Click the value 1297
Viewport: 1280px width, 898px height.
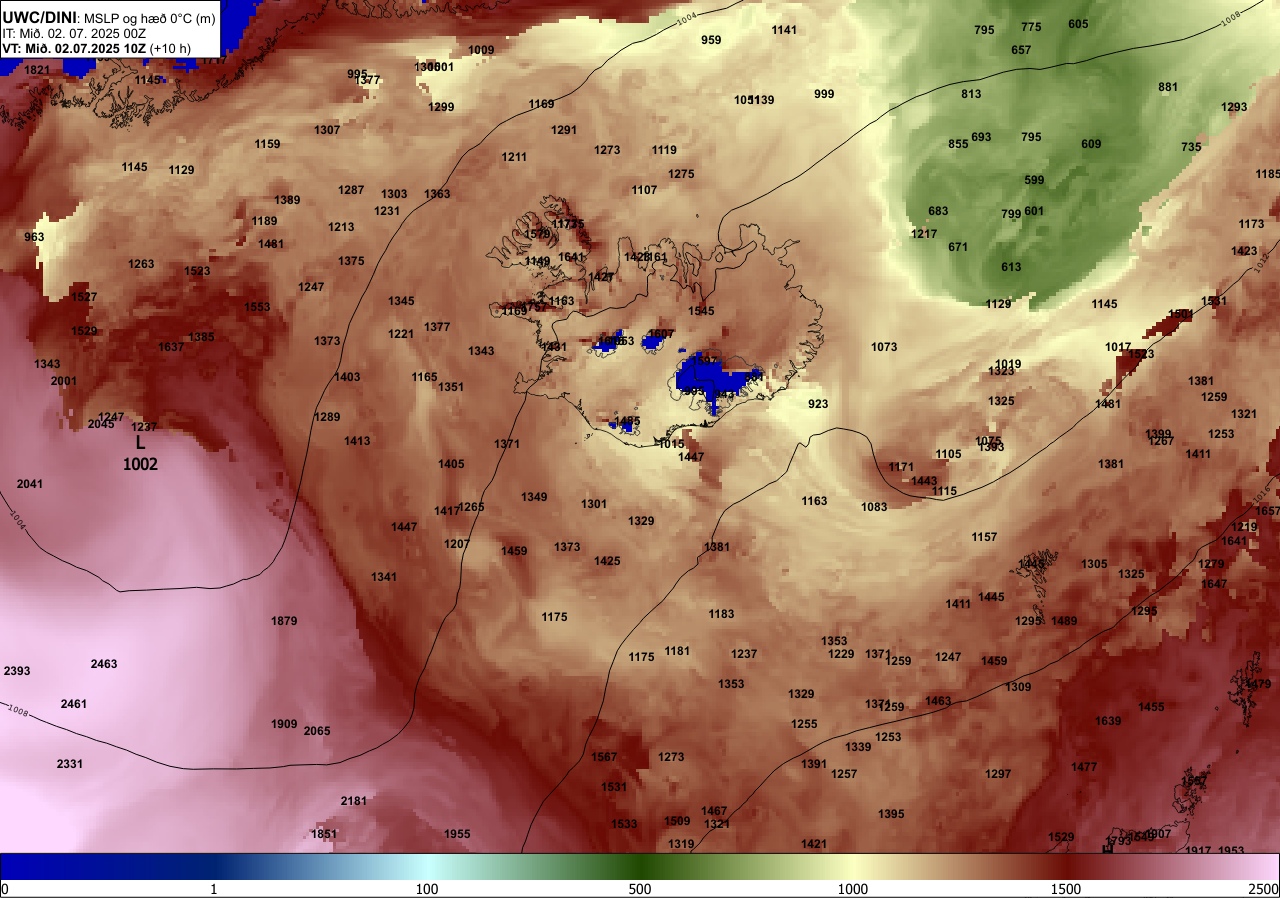[x=998, y=774]
